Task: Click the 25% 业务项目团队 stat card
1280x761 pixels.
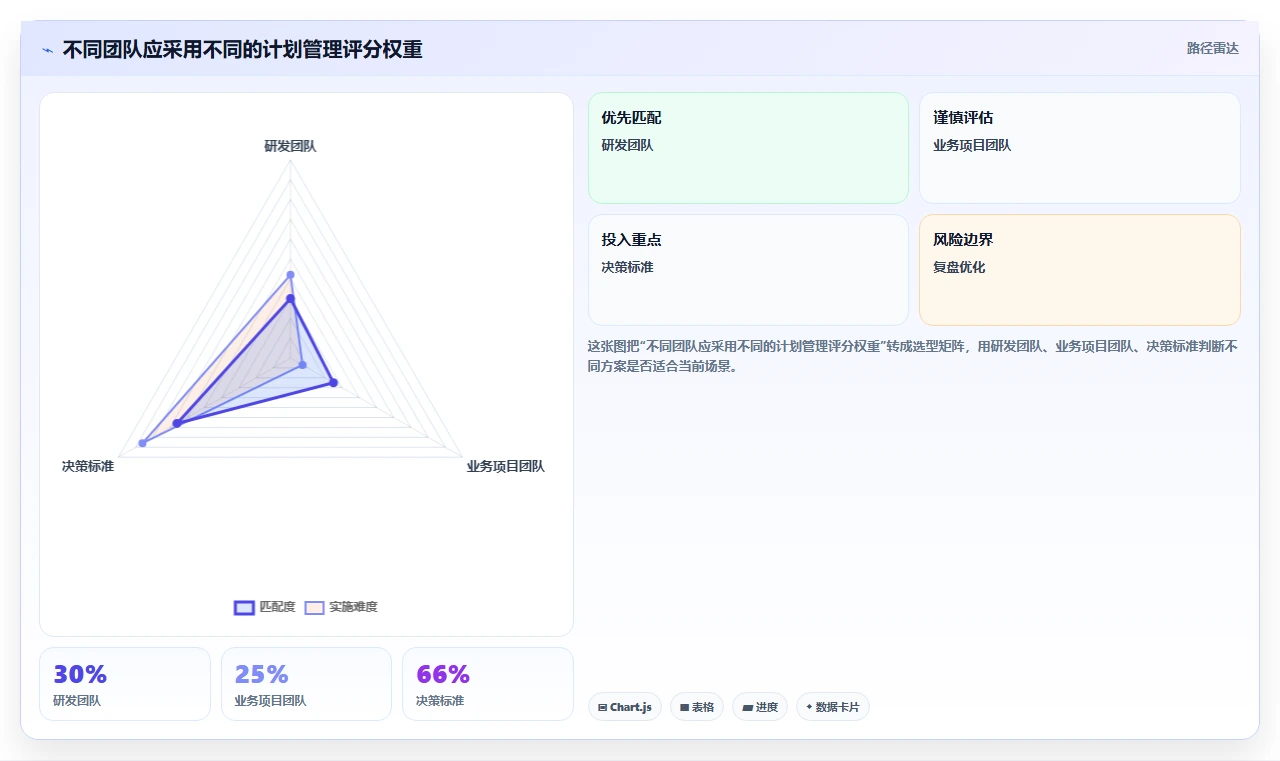Action: pyautogui.click(x=306, y=684)
